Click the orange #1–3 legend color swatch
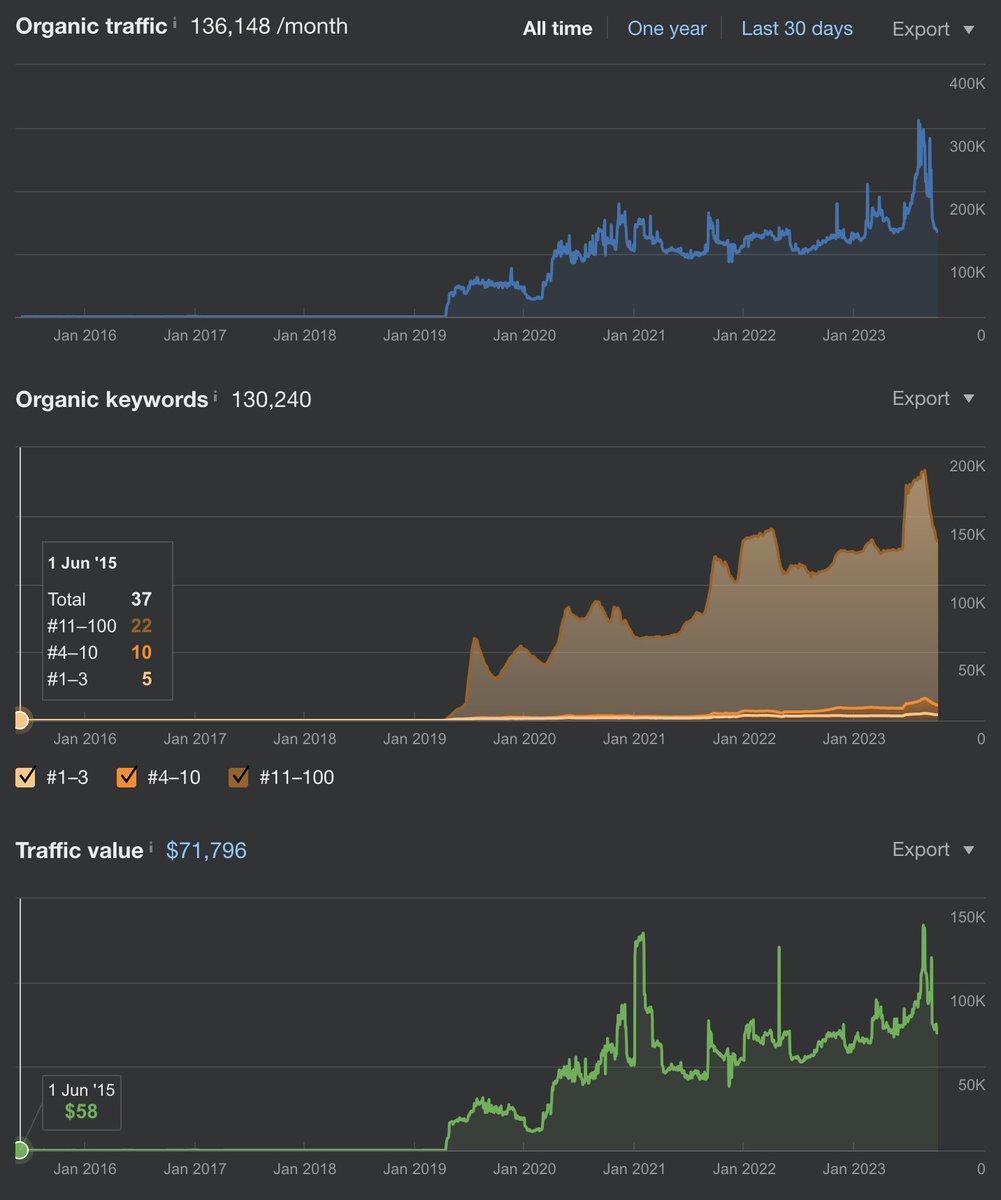This screenshot has width=1001, height=1200. coord(25,777)
